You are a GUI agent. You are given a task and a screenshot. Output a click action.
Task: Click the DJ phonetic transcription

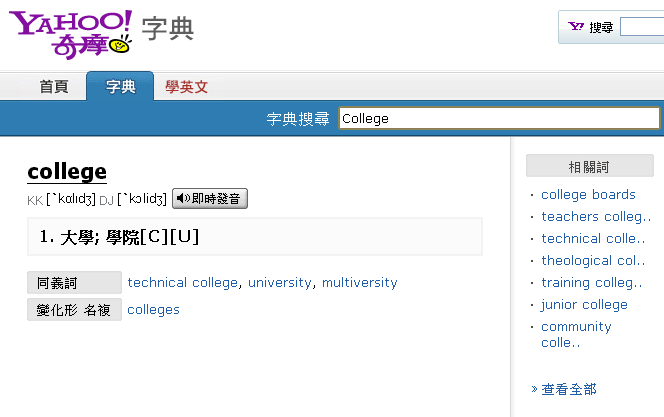coord(142,199)
